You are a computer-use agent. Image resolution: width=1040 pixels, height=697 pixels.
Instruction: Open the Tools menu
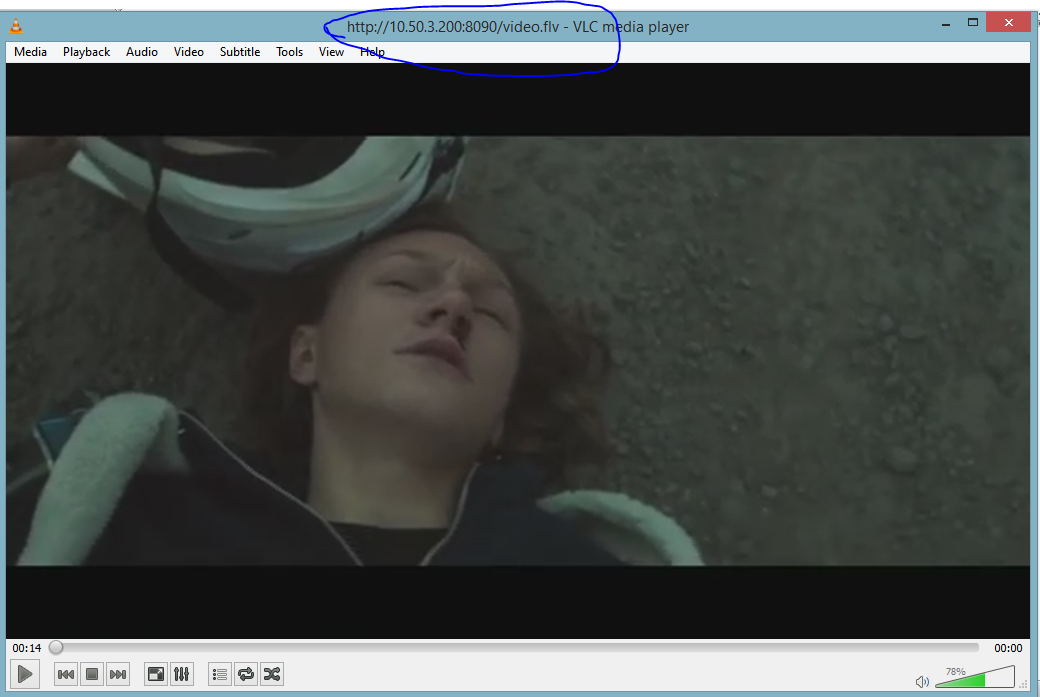point(289,52)
